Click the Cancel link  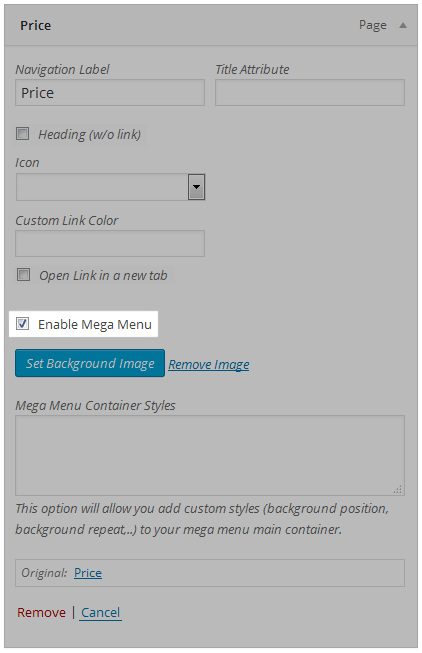click(100, 612)
